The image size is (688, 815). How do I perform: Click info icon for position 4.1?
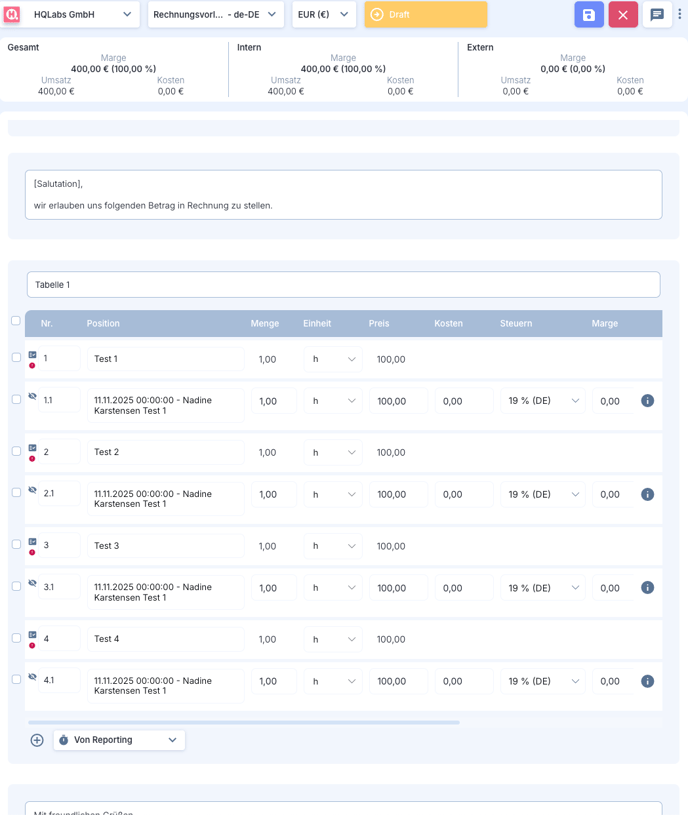pyautogui.click(x=647, y=681)
